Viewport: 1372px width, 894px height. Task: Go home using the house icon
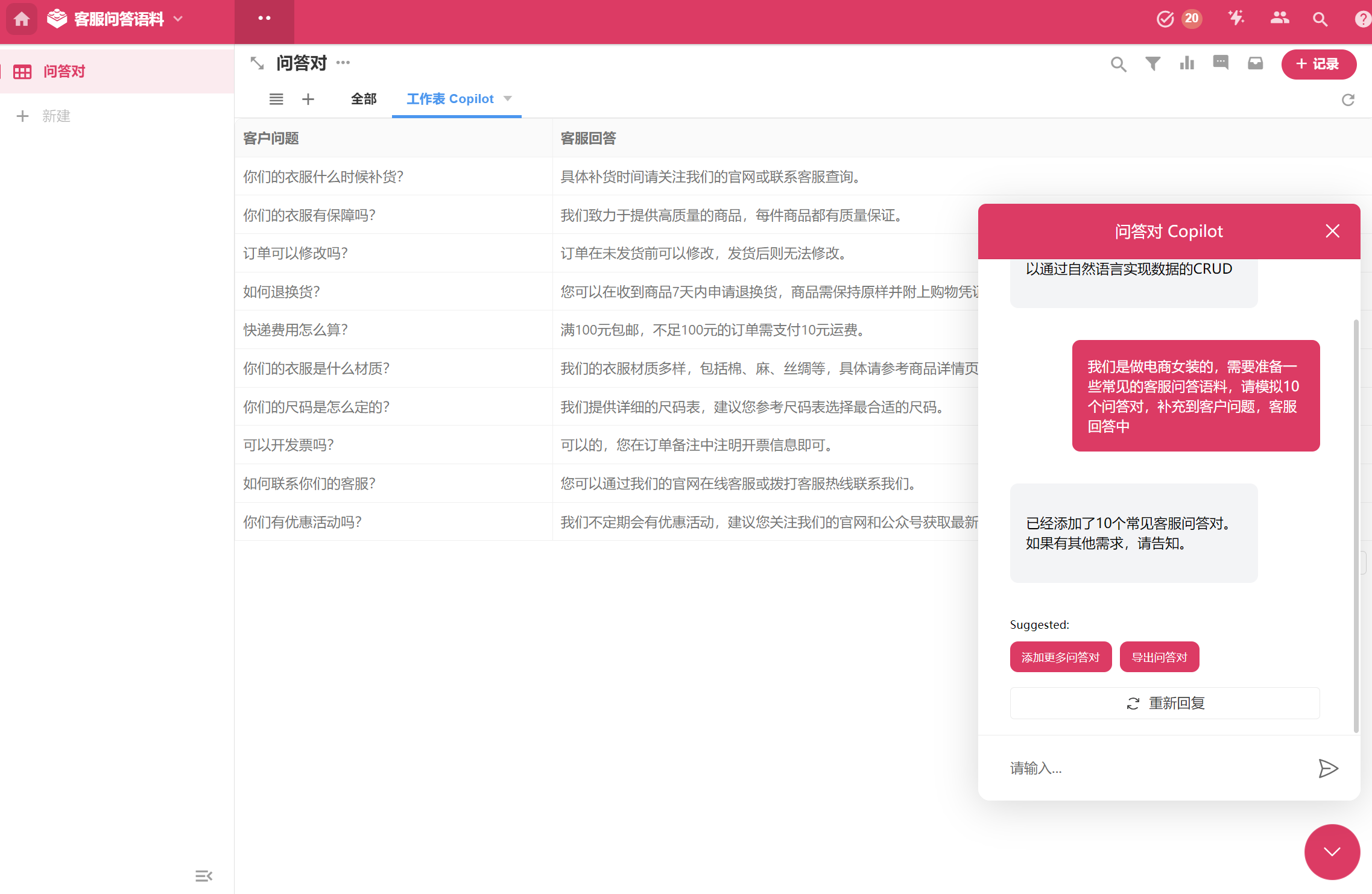21,19
